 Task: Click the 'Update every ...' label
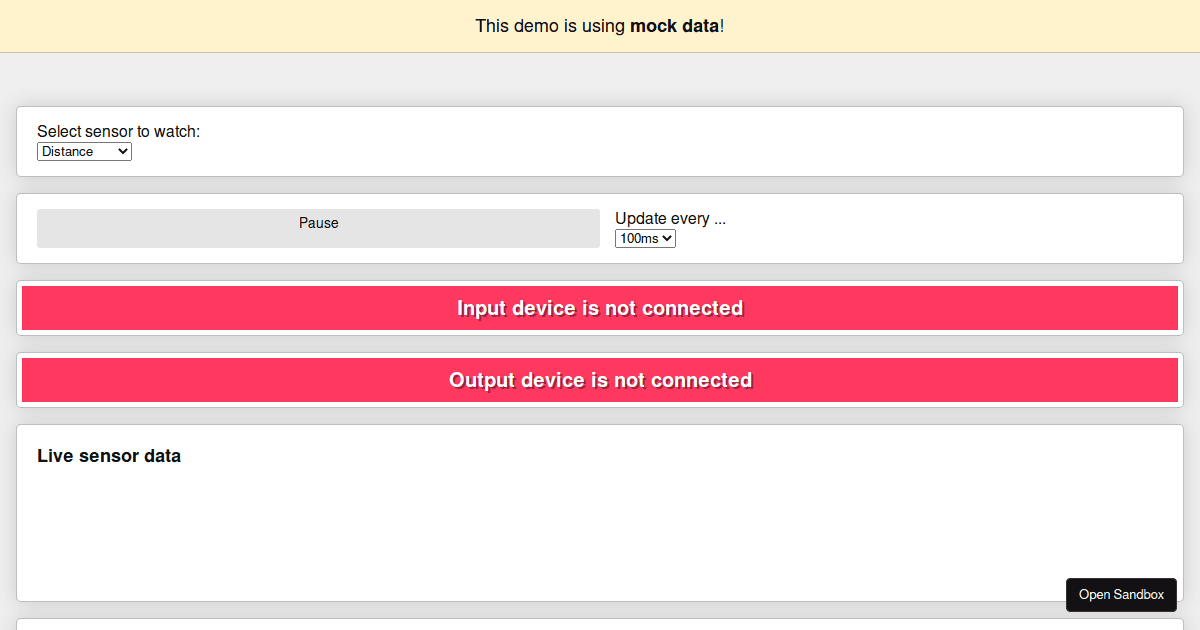pos(669,218)
